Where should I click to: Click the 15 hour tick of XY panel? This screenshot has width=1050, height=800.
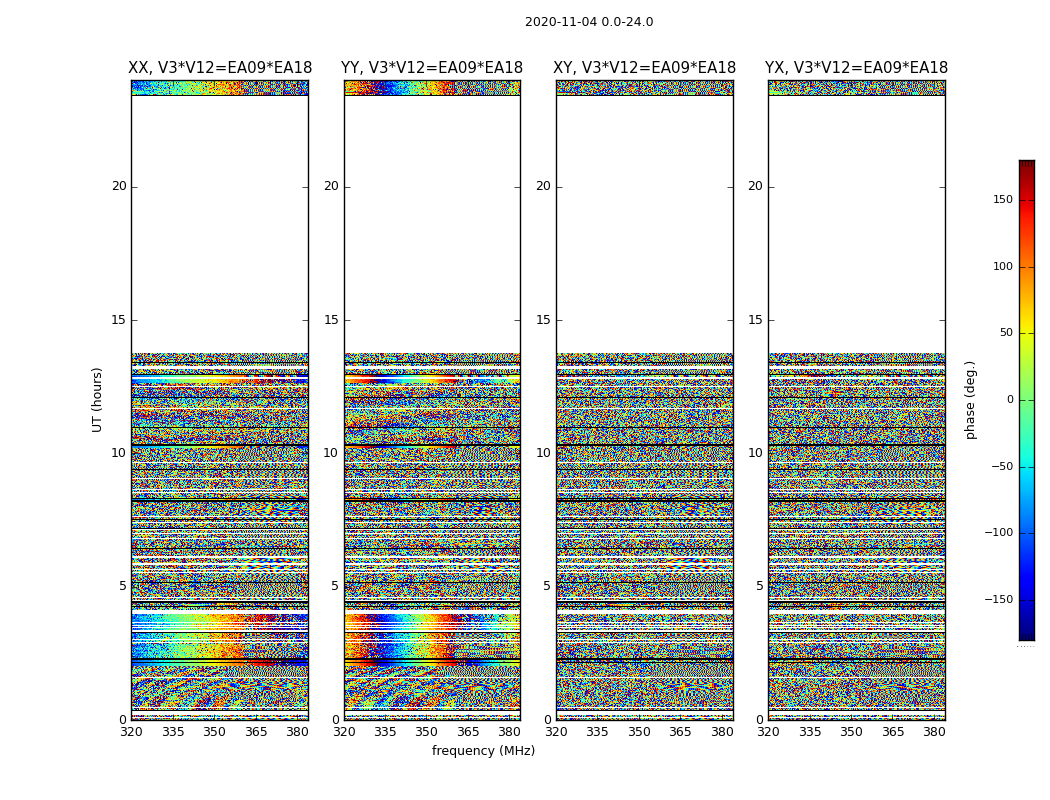pos(544,320)
